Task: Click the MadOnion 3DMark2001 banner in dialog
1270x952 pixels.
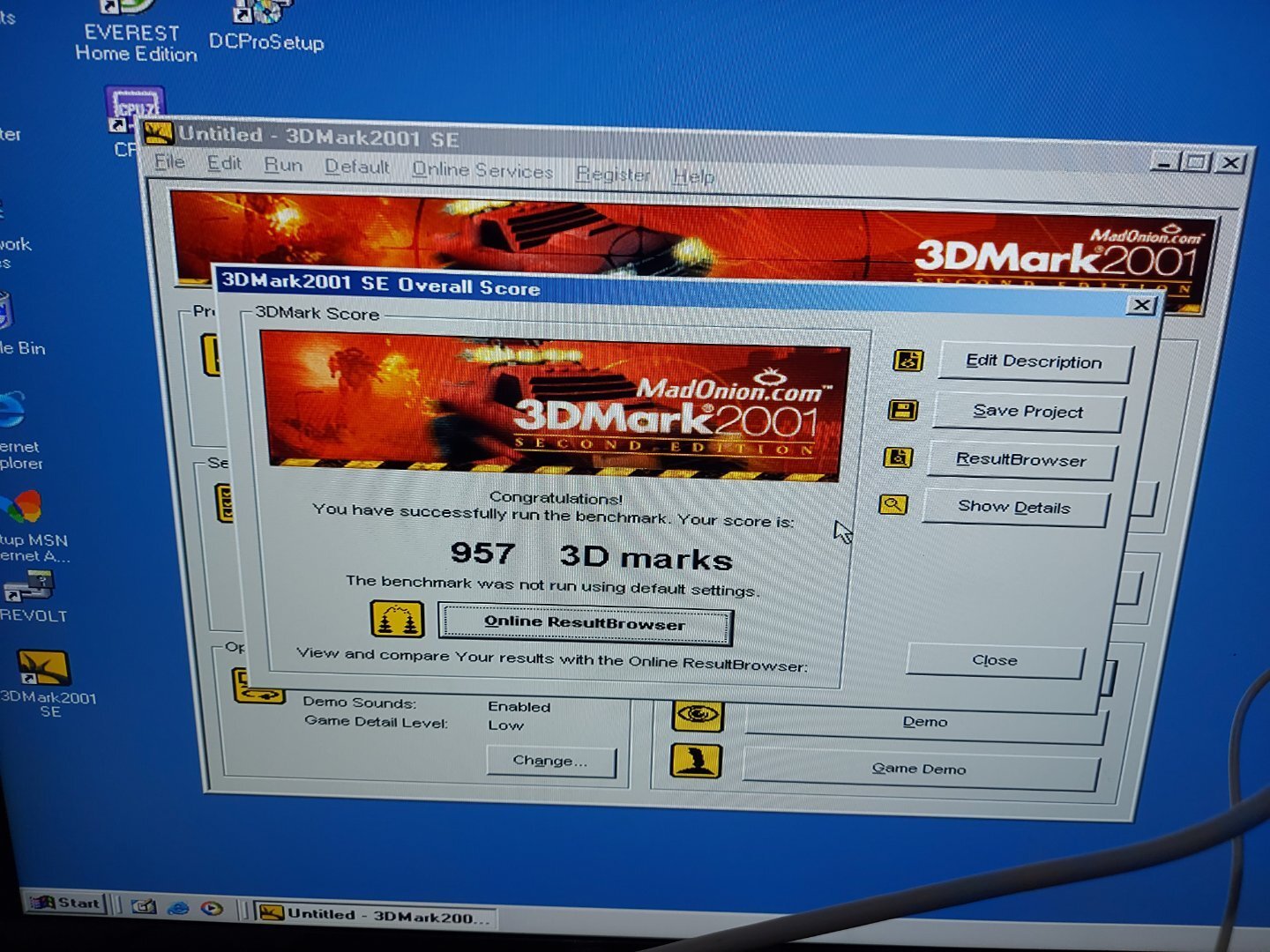Action: (554, 407)
